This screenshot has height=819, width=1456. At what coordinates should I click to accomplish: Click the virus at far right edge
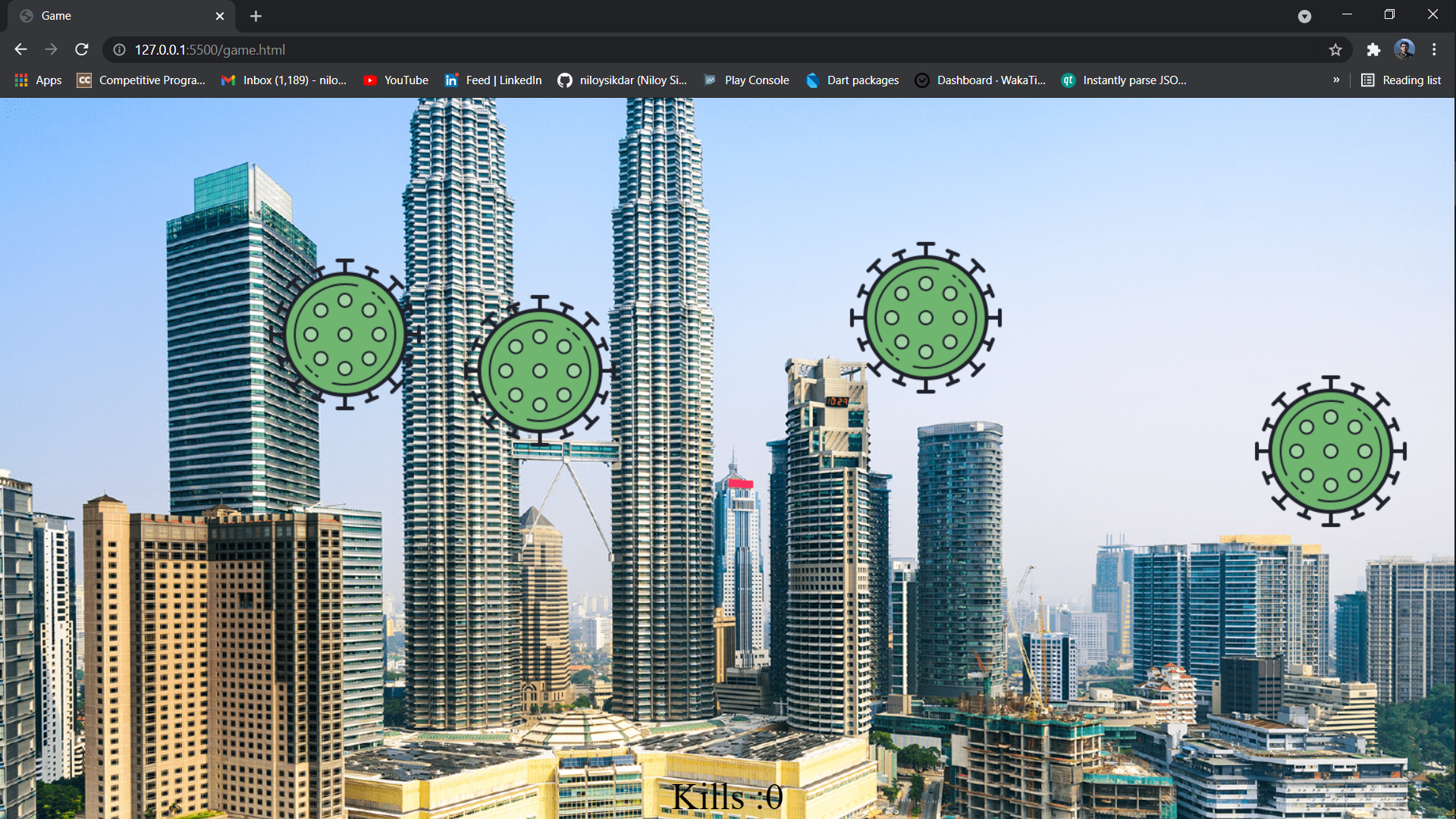[1331, 451]
